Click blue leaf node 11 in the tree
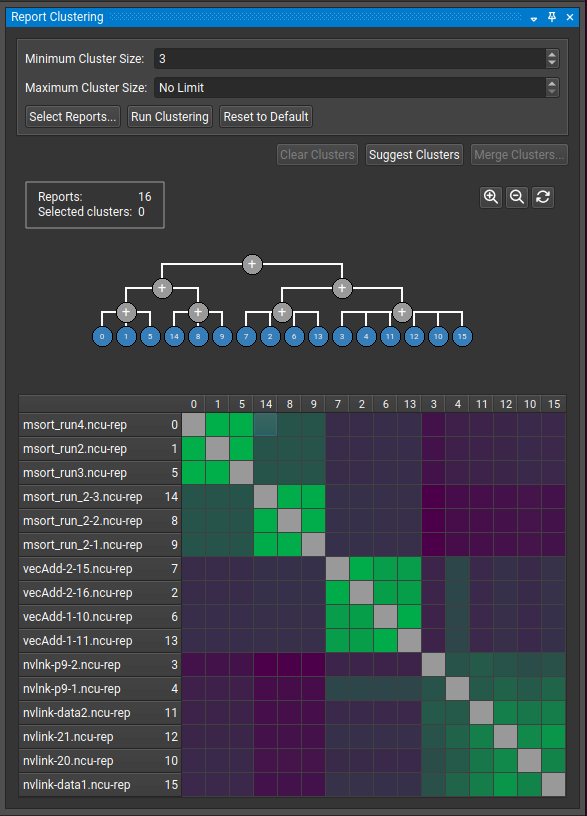 tap(390, 336)
